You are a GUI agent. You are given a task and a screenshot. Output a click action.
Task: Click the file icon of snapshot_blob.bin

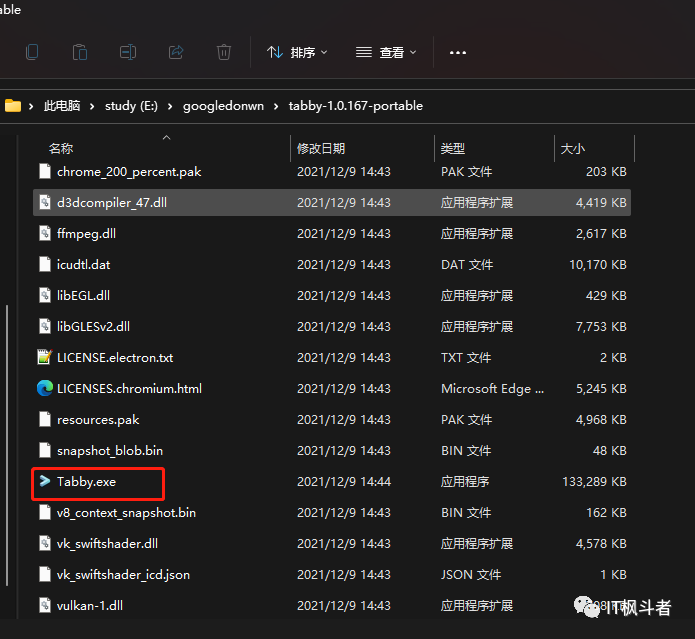coord(45,450)
